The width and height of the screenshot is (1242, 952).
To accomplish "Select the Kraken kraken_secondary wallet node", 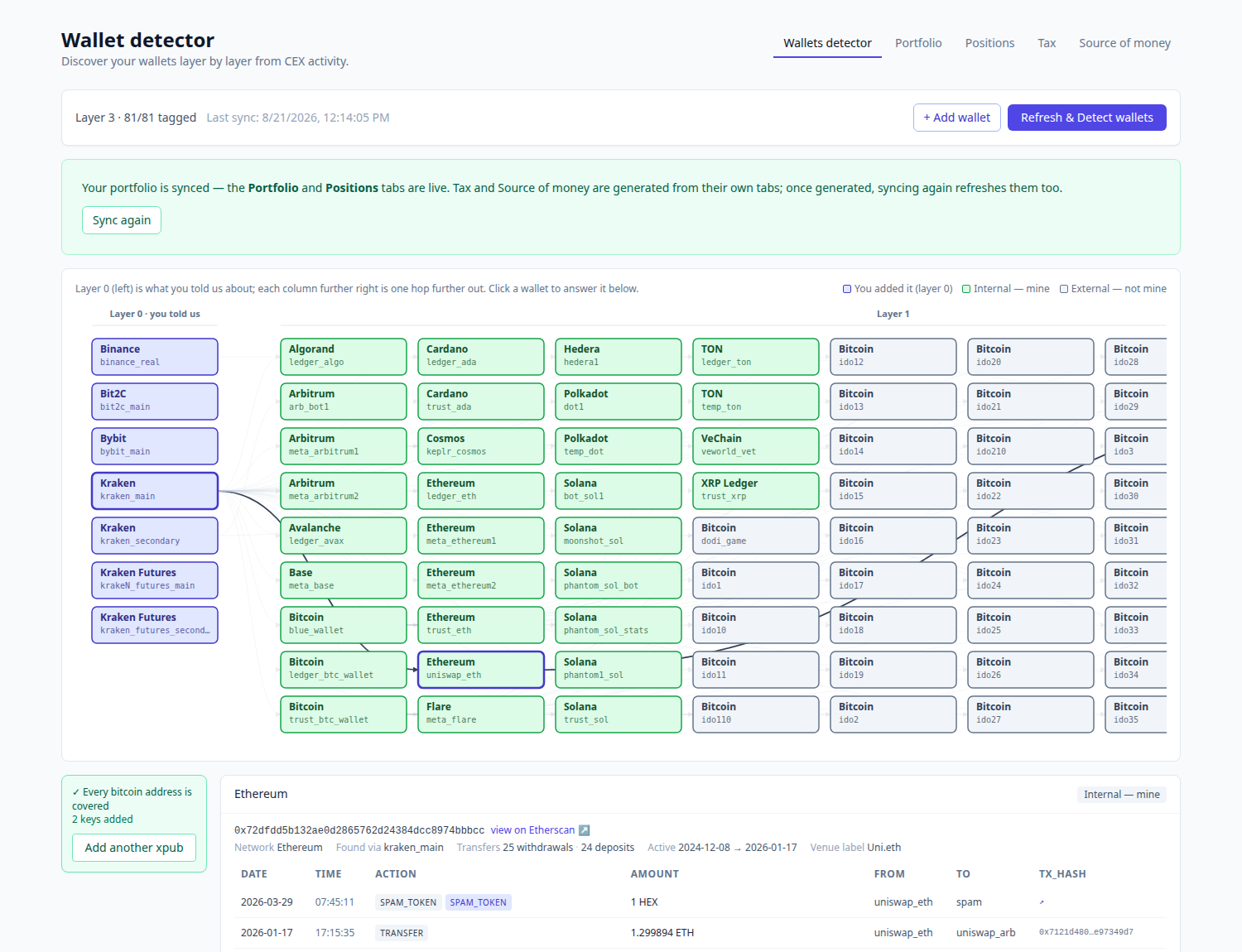I will (155, 536).
